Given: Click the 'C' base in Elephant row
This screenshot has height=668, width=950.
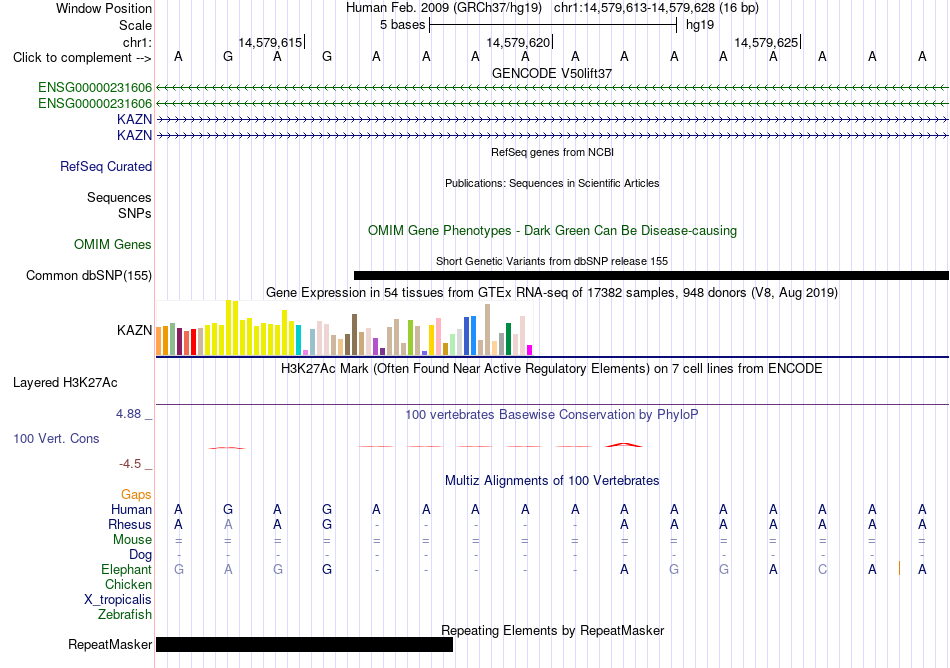Looking at the screenshot, I should pos(822,569).
